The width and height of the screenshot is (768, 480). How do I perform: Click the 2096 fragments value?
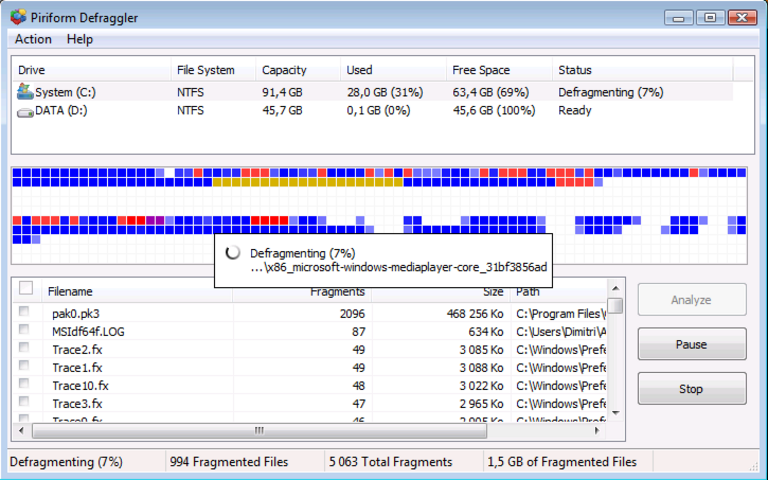[352, 313]
